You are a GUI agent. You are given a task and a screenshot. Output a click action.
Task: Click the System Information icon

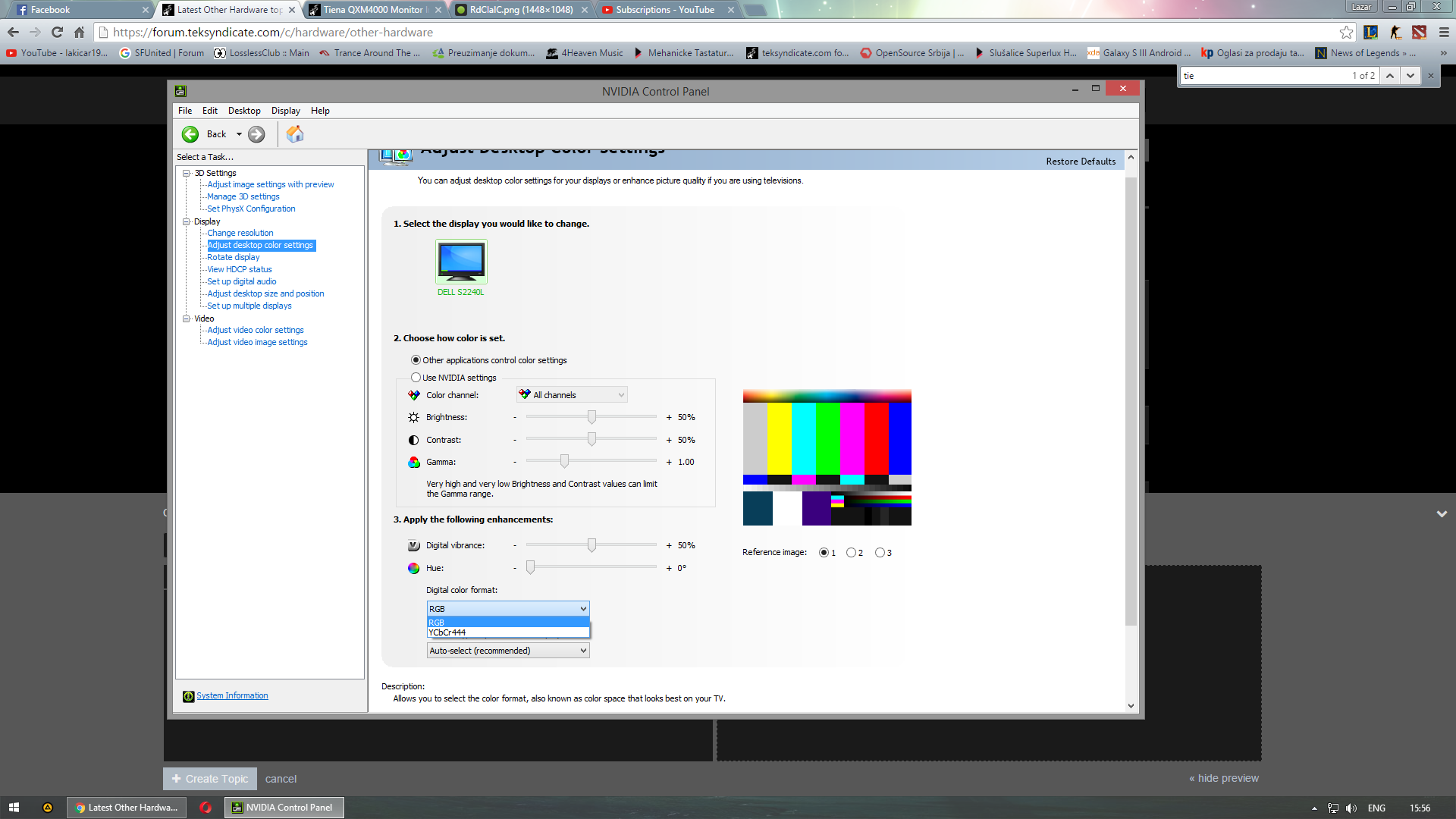click(188, 696)
